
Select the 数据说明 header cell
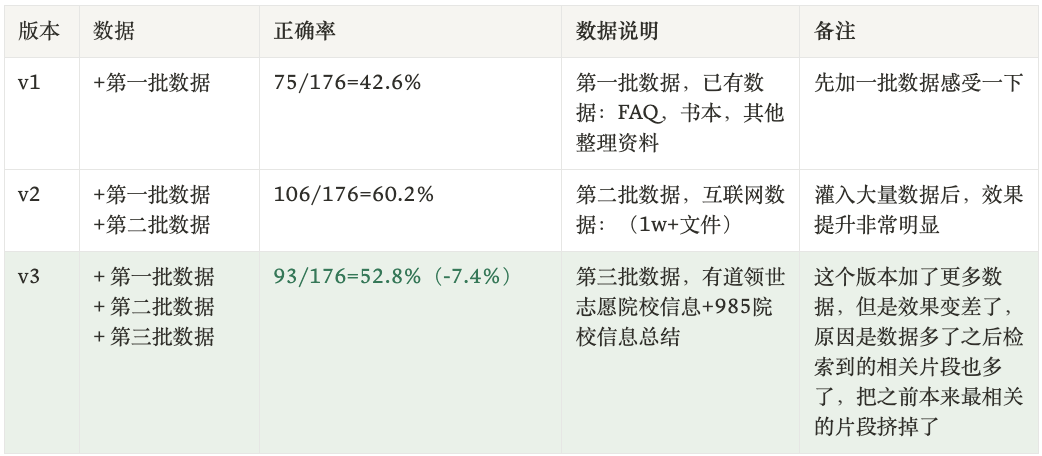click(x=617, y=31)
